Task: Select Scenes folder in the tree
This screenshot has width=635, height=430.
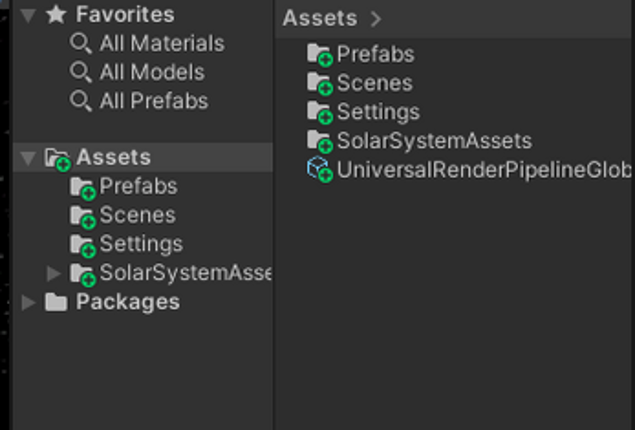Action: click(x=137, y=216)
